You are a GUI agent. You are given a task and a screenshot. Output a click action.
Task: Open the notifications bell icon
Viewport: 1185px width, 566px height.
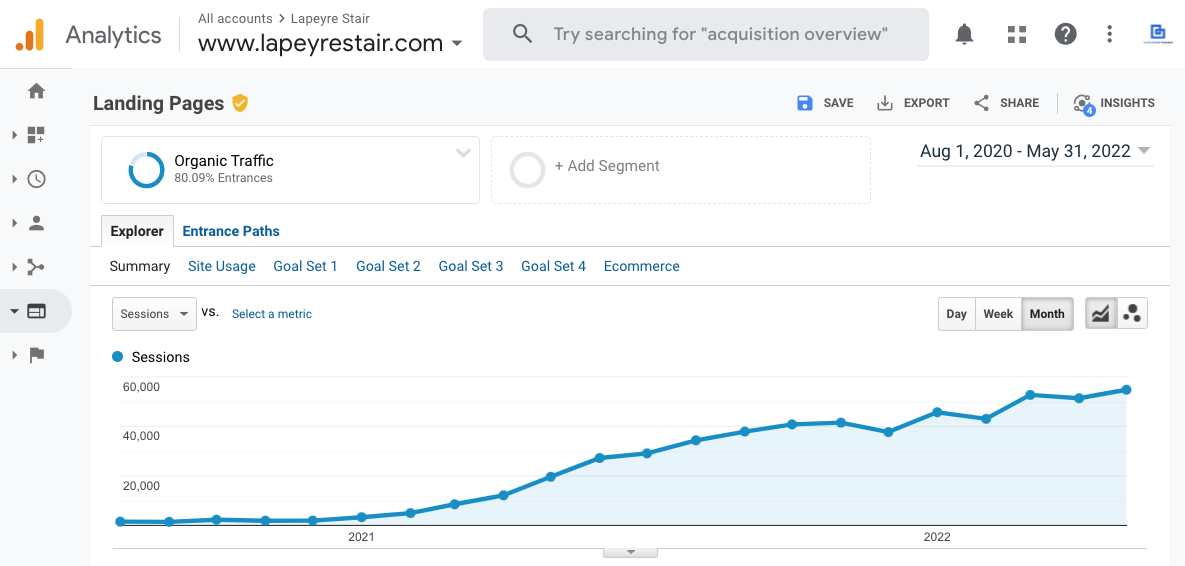pyautogui.click(x=964, y=35)
